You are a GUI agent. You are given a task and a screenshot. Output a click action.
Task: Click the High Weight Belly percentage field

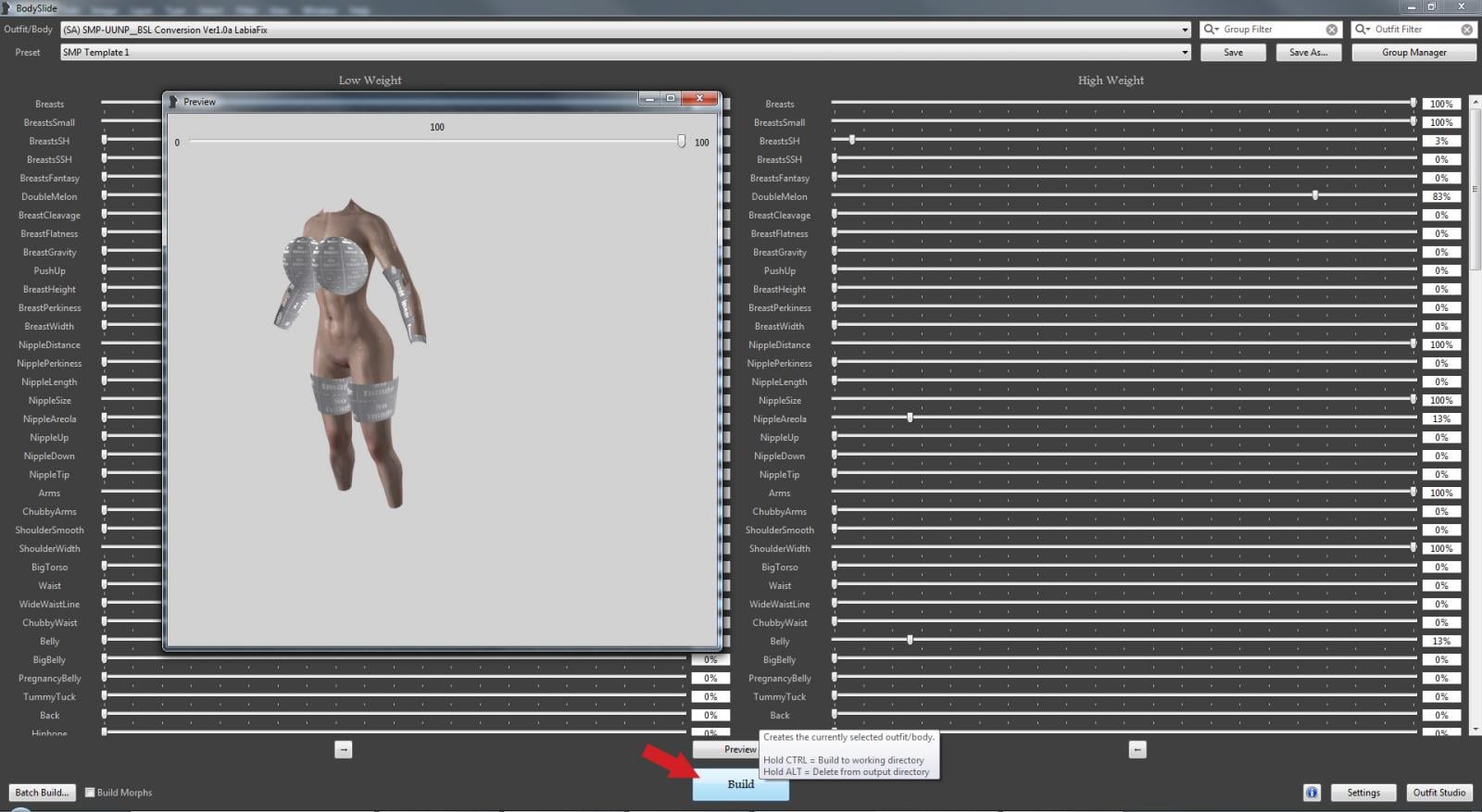tap(1441, 641)
